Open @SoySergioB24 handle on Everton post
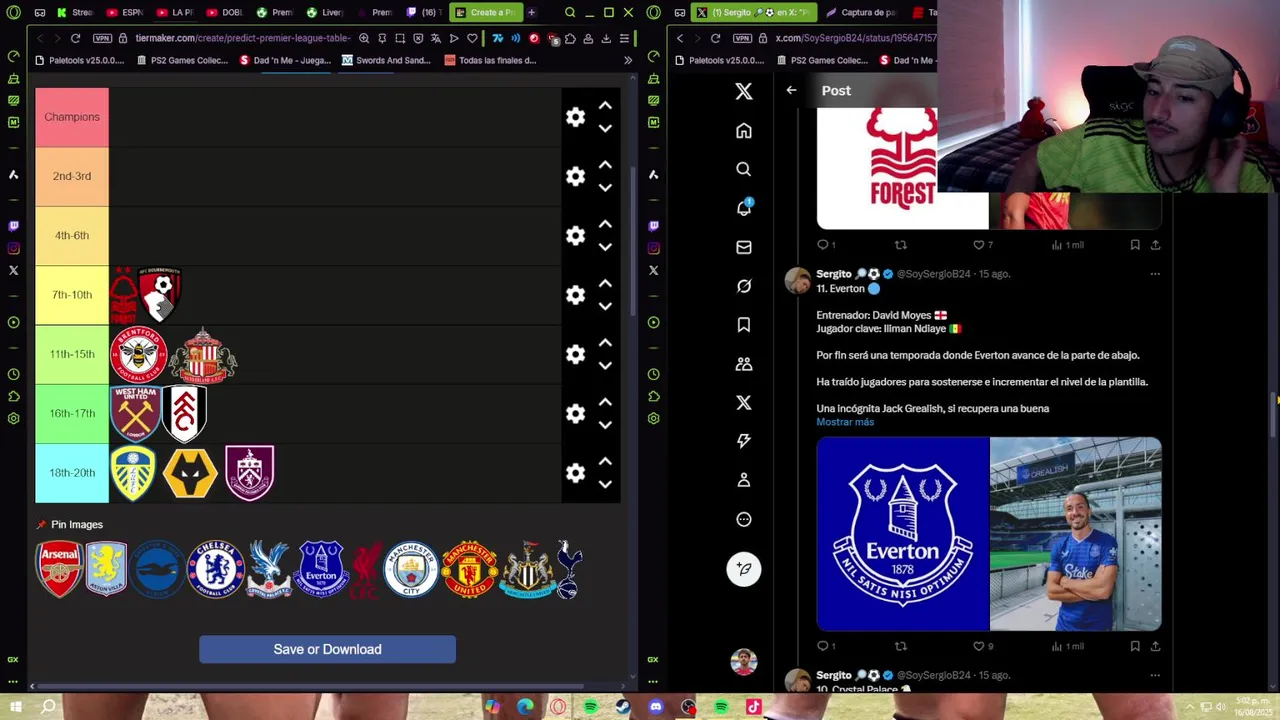Viewport: 1280px width, 720px height. click(934, 274)
